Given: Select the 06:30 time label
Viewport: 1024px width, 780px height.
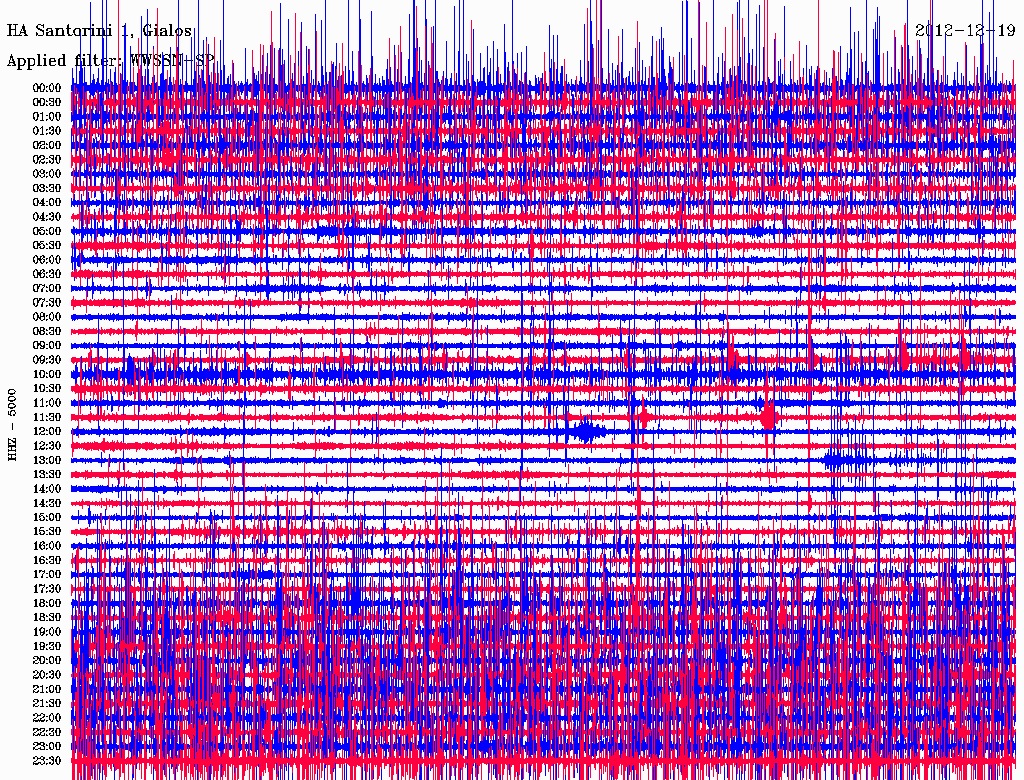Looking at the screenshot, I should coord(47,274).
